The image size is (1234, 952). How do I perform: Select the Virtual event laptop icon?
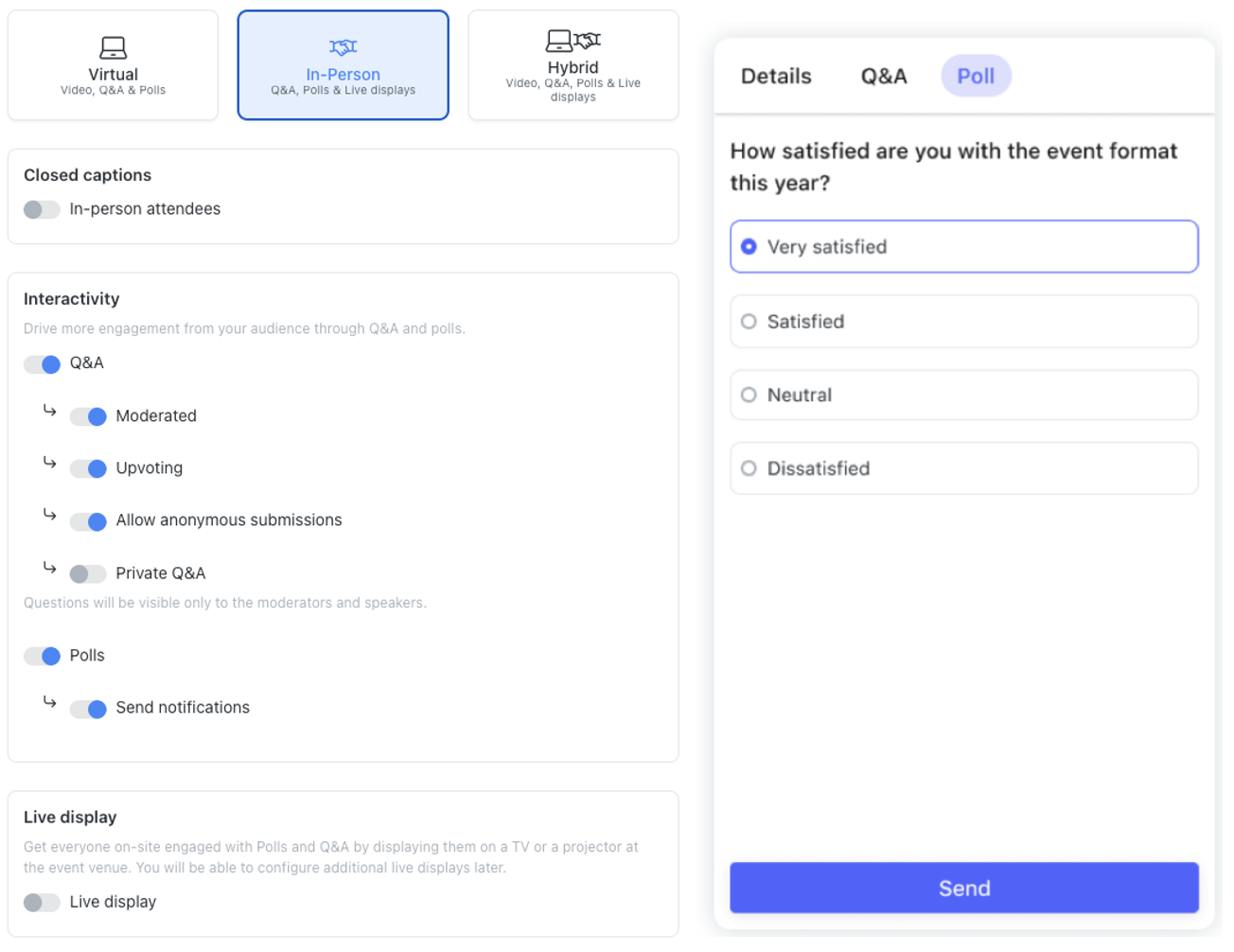tap(113, 47)
